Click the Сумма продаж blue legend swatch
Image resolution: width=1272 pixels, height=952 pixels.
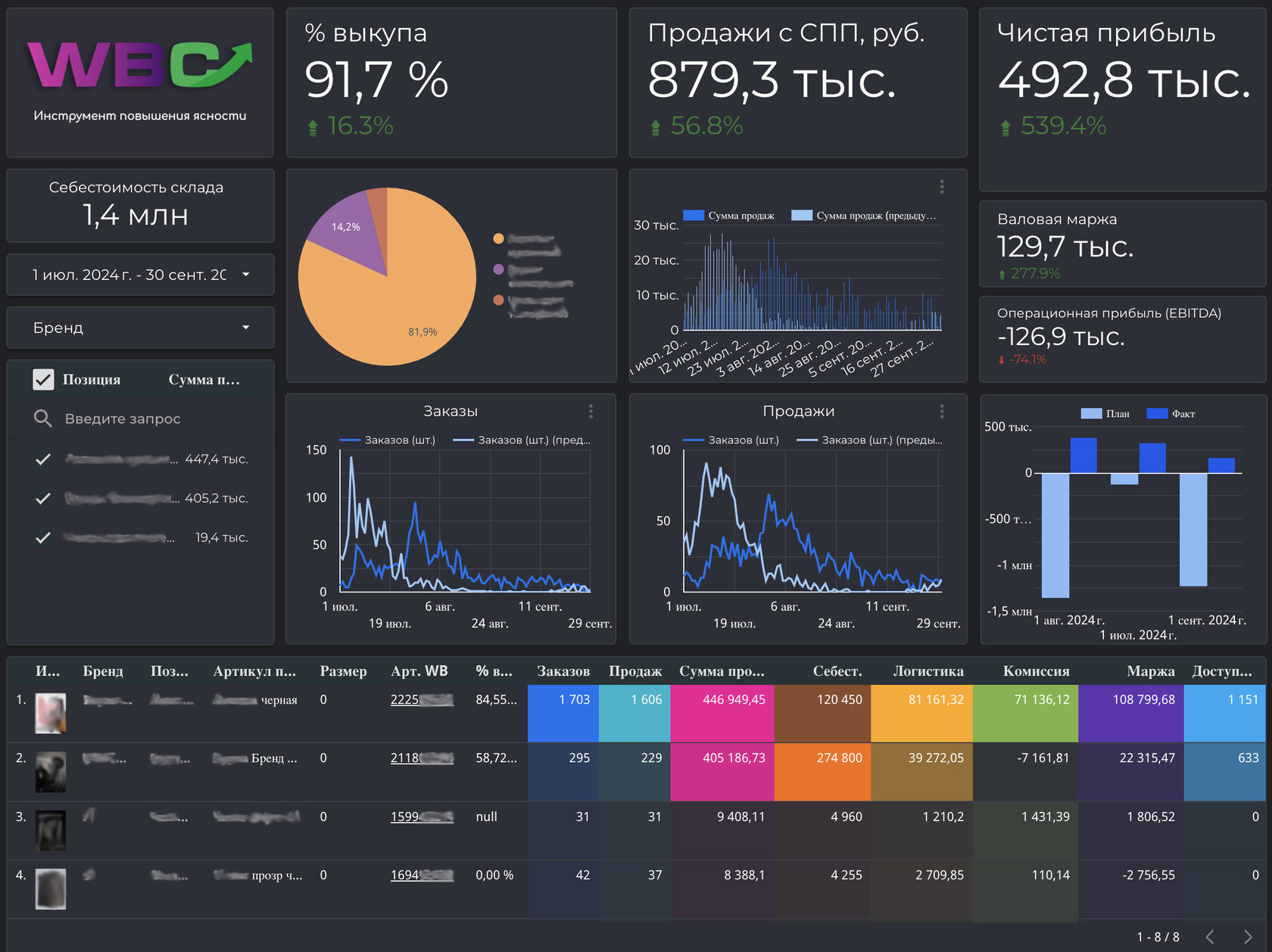point(694,216)
